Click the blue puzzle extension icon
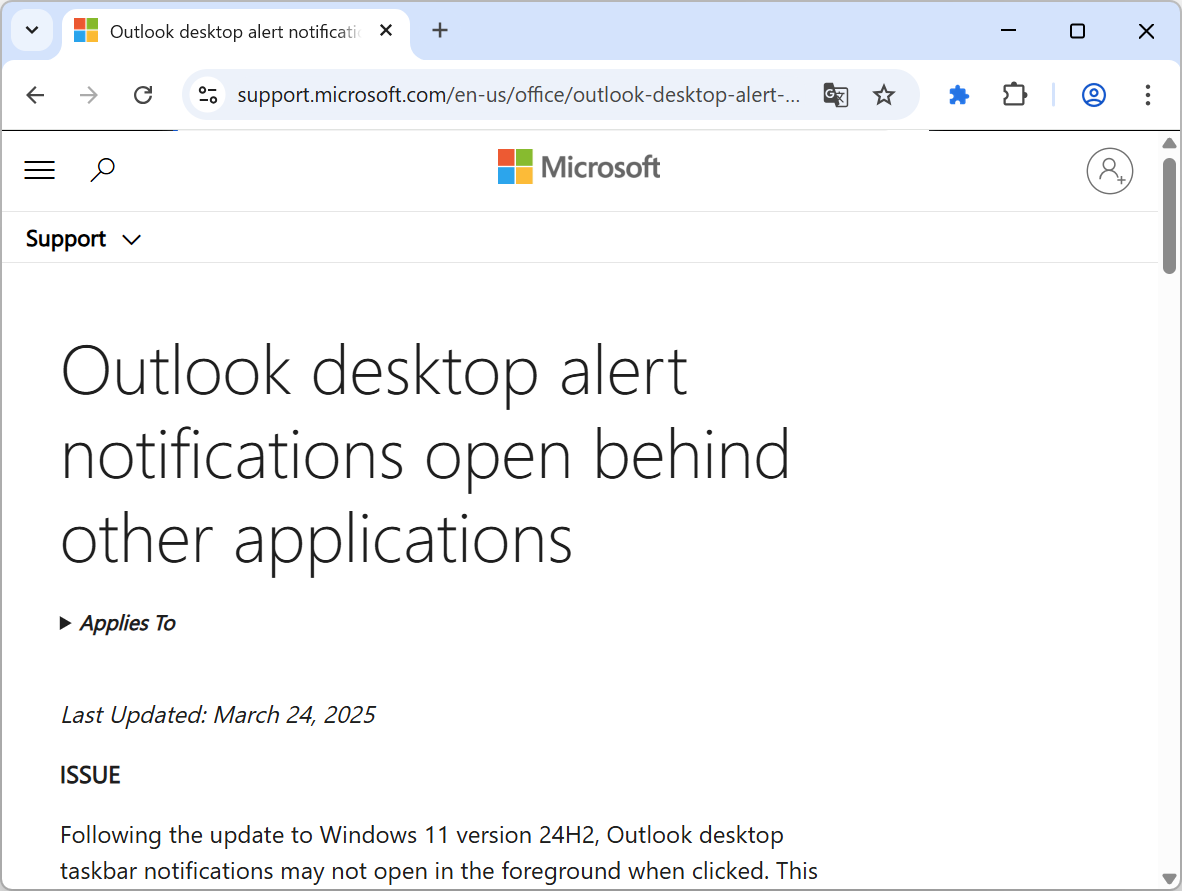 pyautogui.click(x=958, y=95)
